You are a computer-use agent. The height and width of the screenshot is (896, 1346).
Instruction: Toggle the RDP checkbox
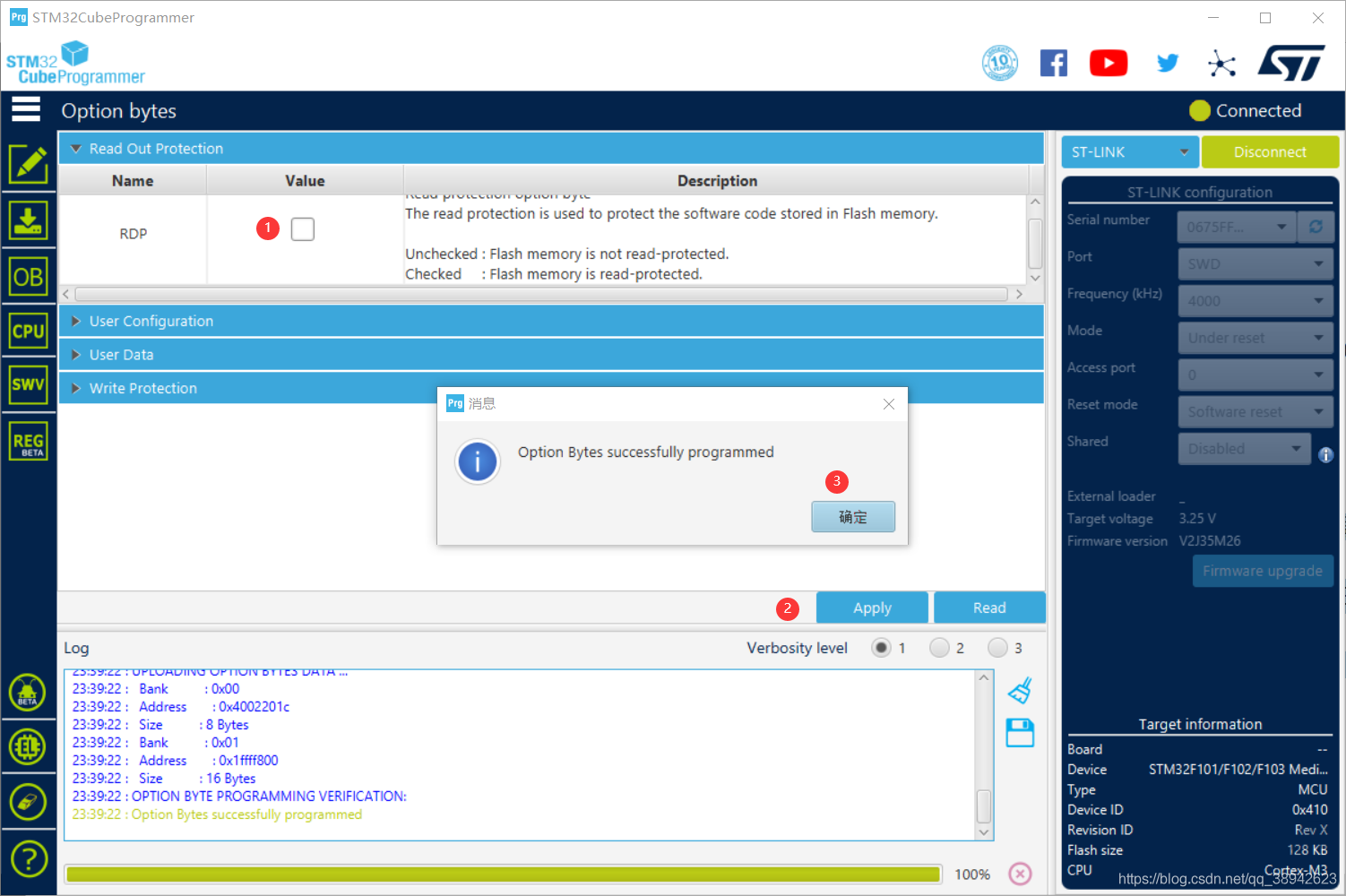(x=303, y=229)
